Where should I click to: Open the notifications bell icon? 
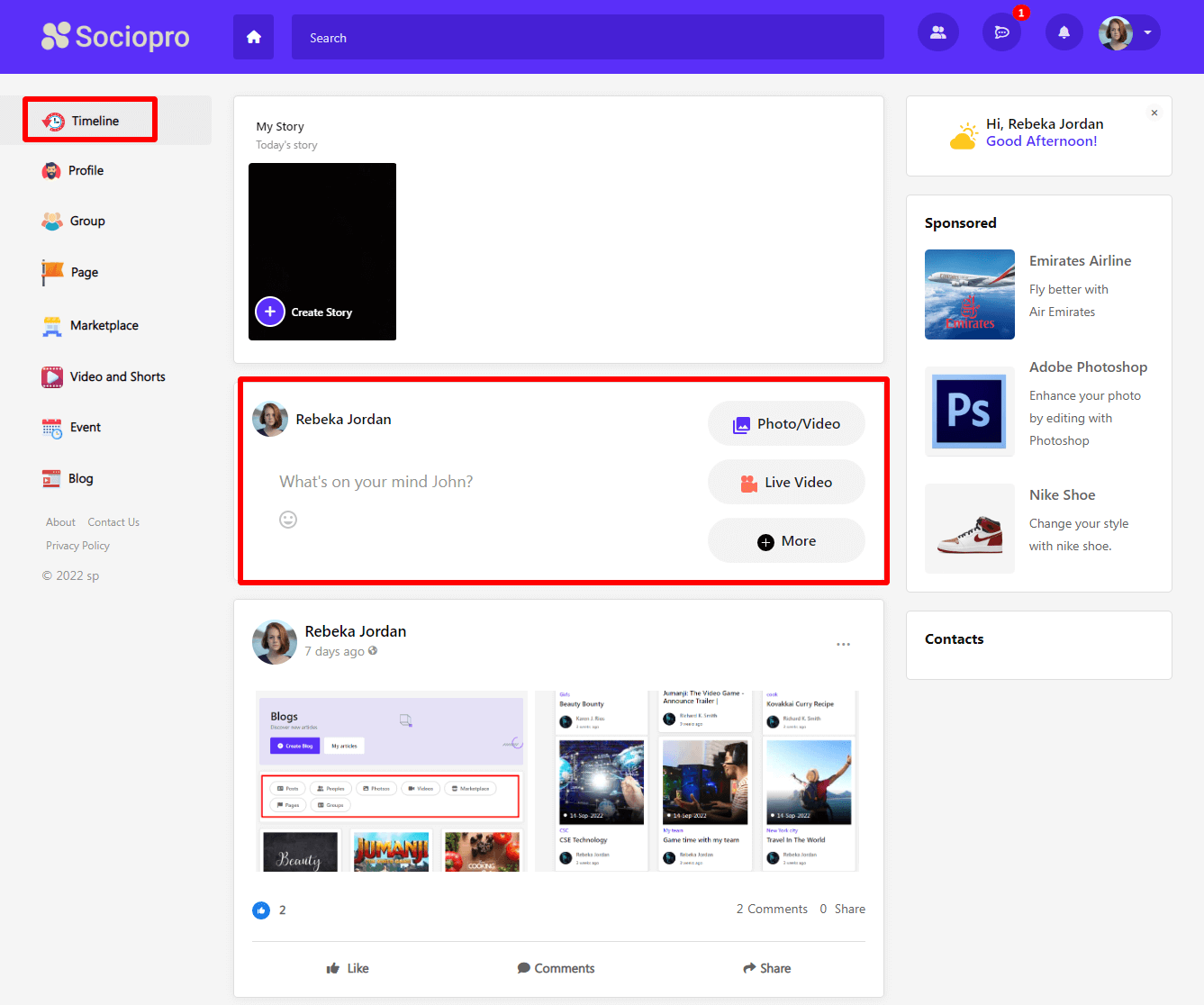pos(1064,33)
